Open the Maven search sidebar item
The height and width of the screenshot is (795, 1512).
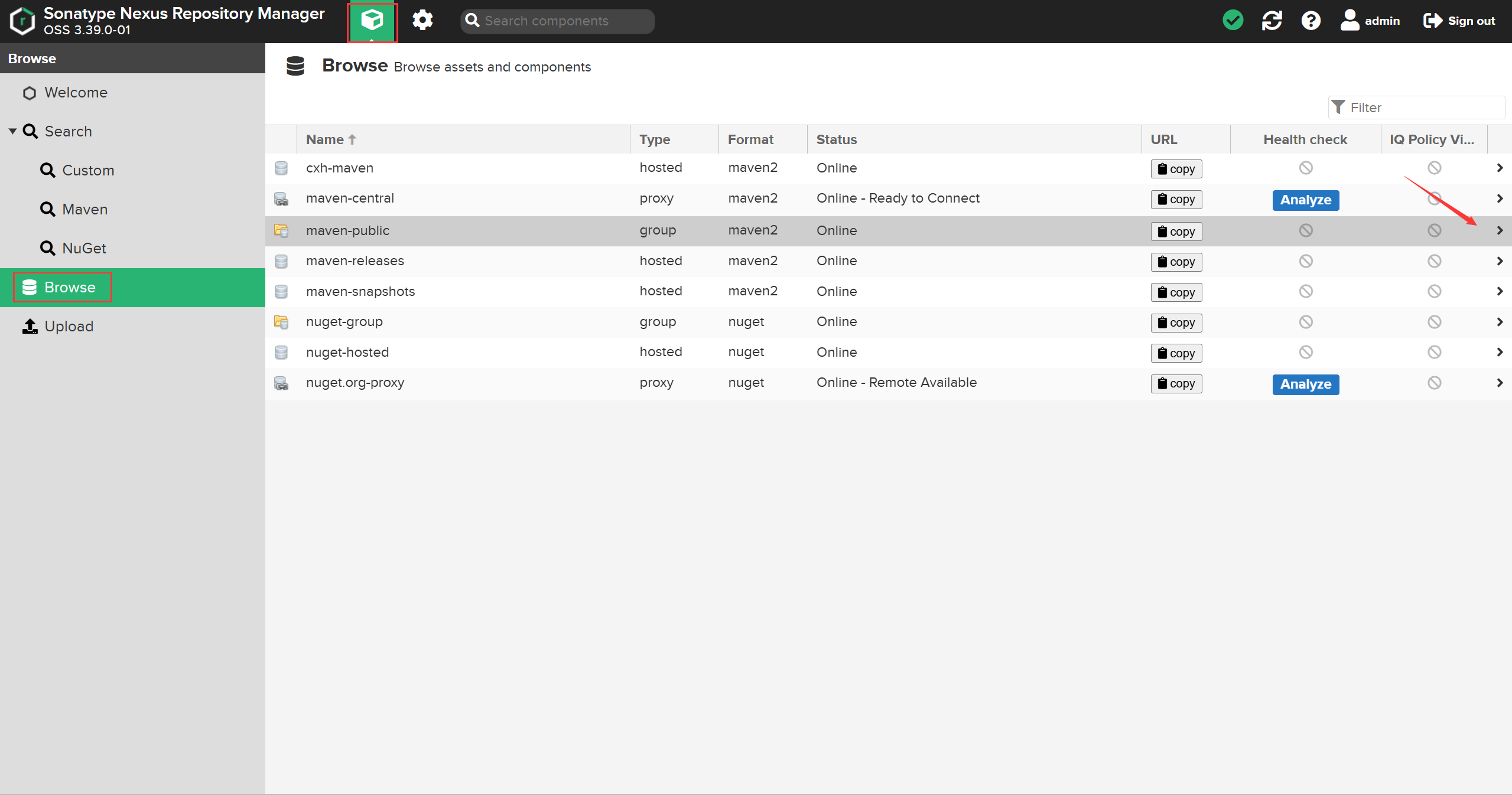point(84,209)
